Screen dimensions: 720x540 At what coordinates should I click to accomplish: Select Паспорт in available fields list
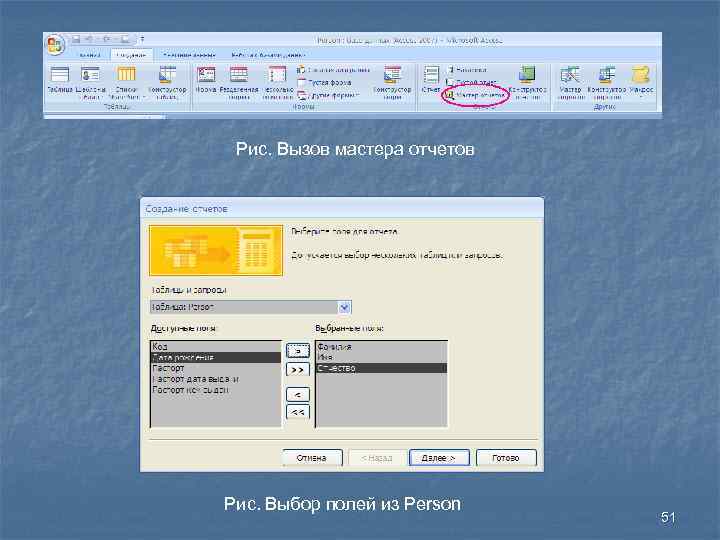[x=215, y=368]
